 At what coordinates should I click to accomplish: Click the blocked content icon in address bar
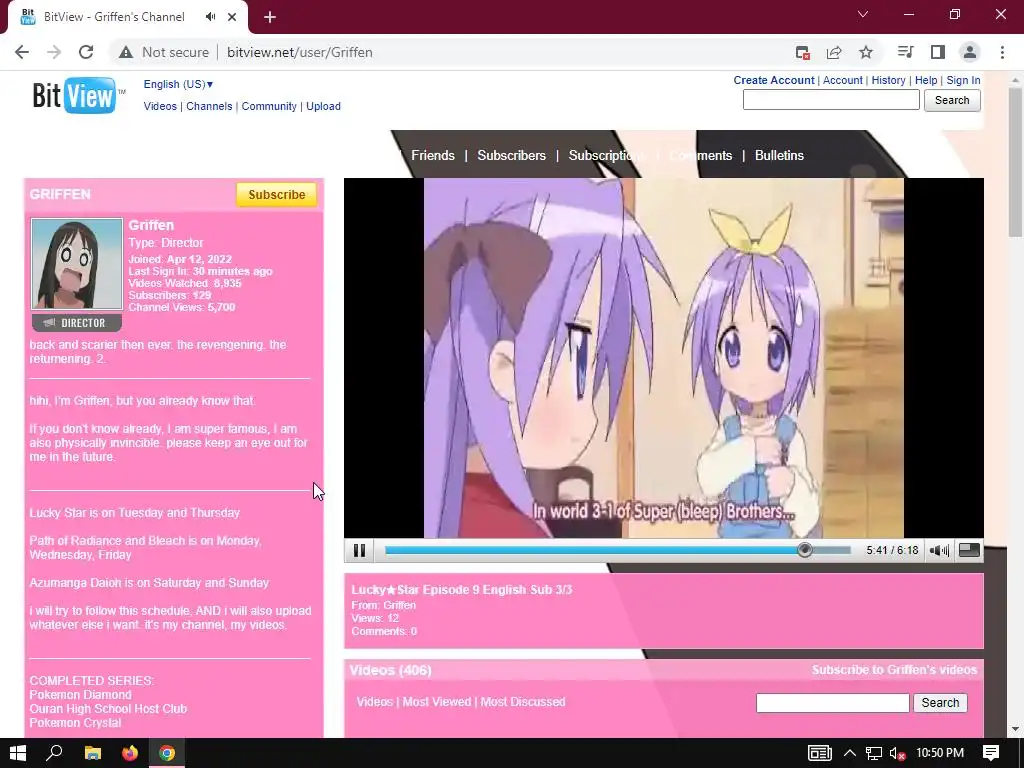click(x=803, y=52)
